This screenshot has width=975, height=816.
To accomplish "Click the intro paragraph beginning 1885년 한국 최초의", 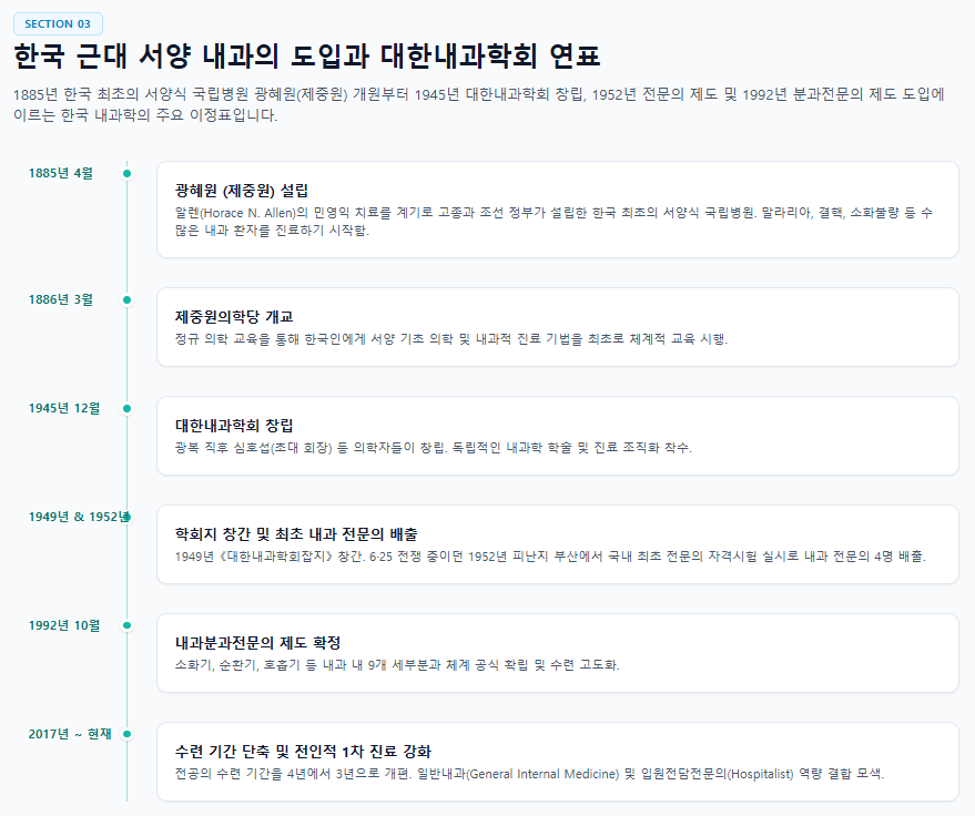I will click(x=479, y=104).
